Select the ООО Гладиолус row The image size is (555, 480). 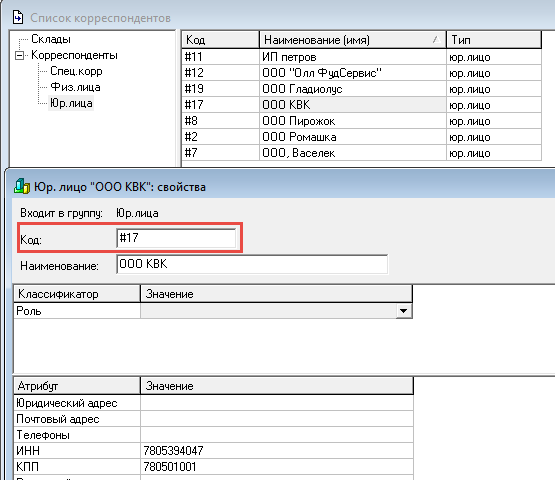[x=361, y=88]
